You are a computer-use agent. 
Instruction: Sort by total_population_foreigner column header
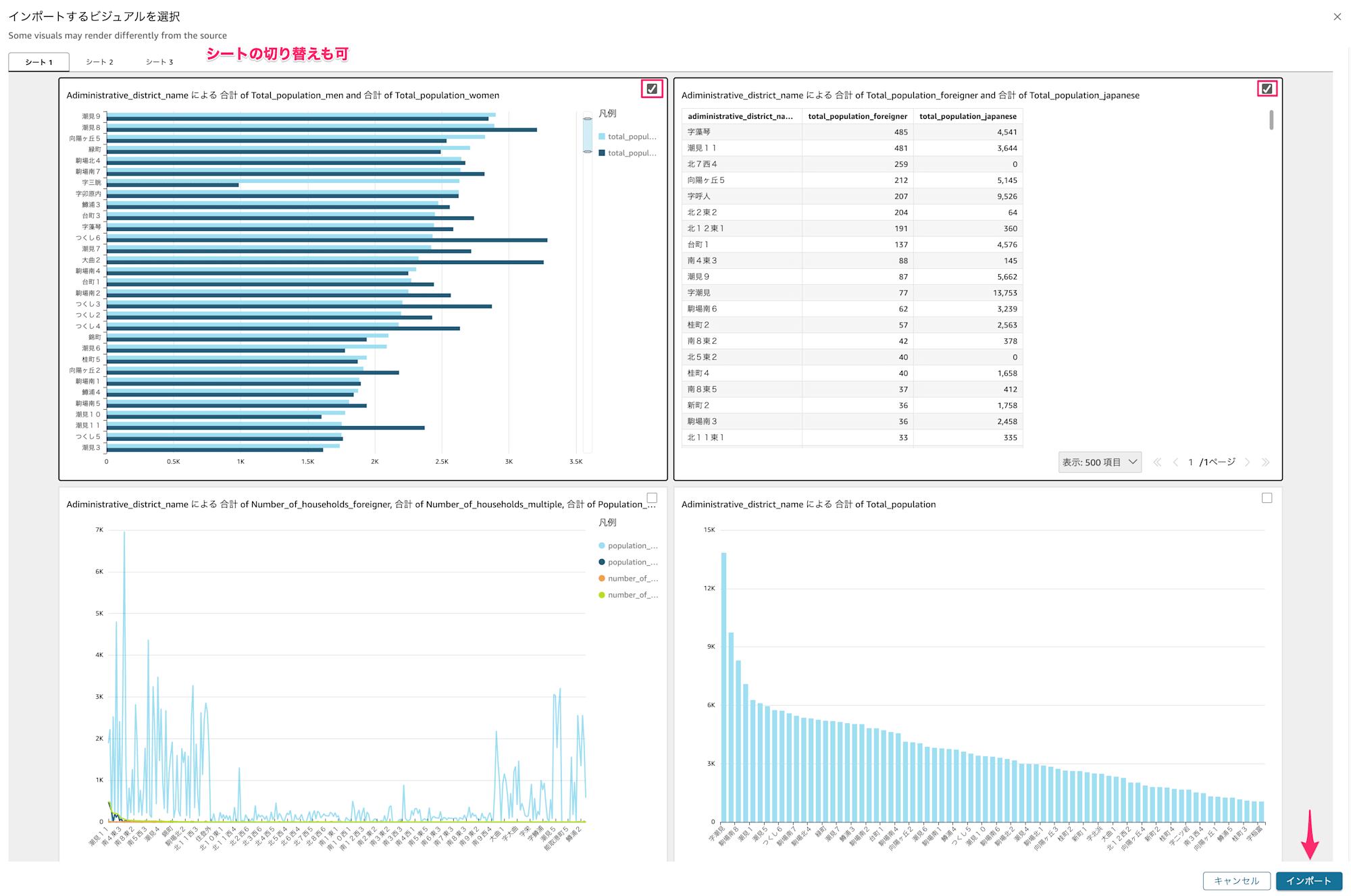pos(857,116)
